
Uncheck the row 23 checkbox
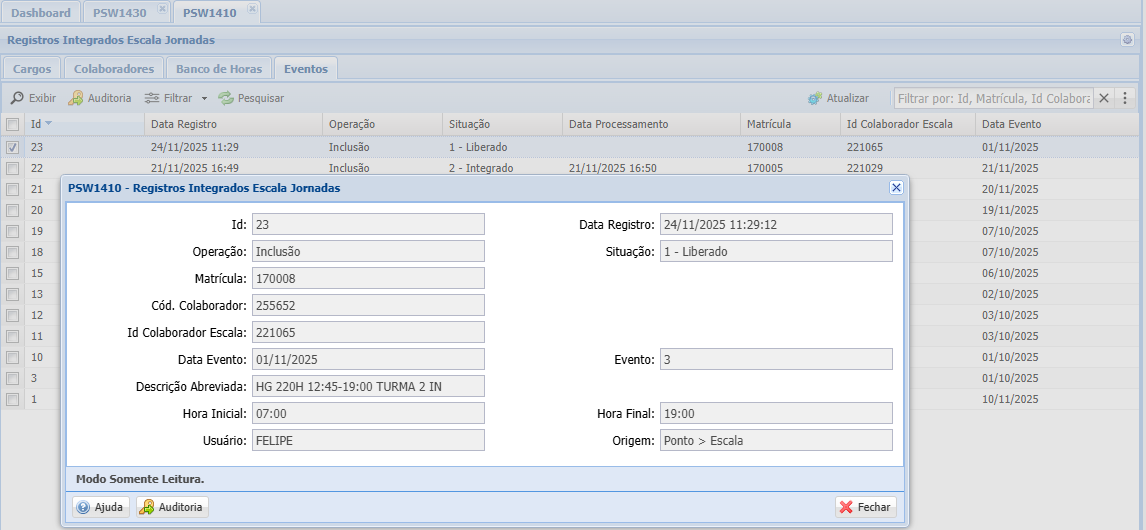[x=12, y=147]
